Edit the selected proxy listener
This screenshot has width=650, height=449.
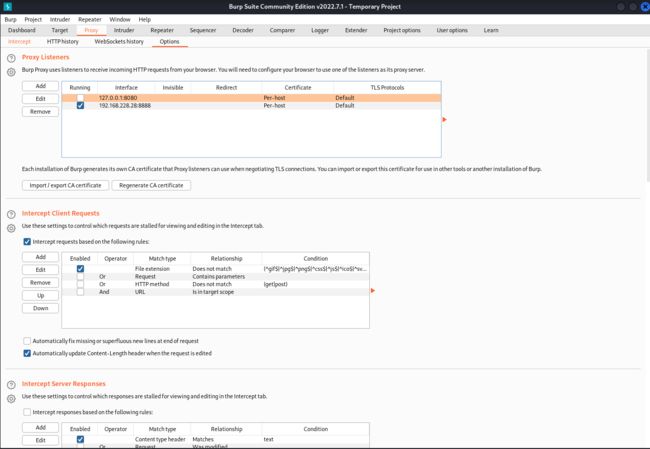40,99
